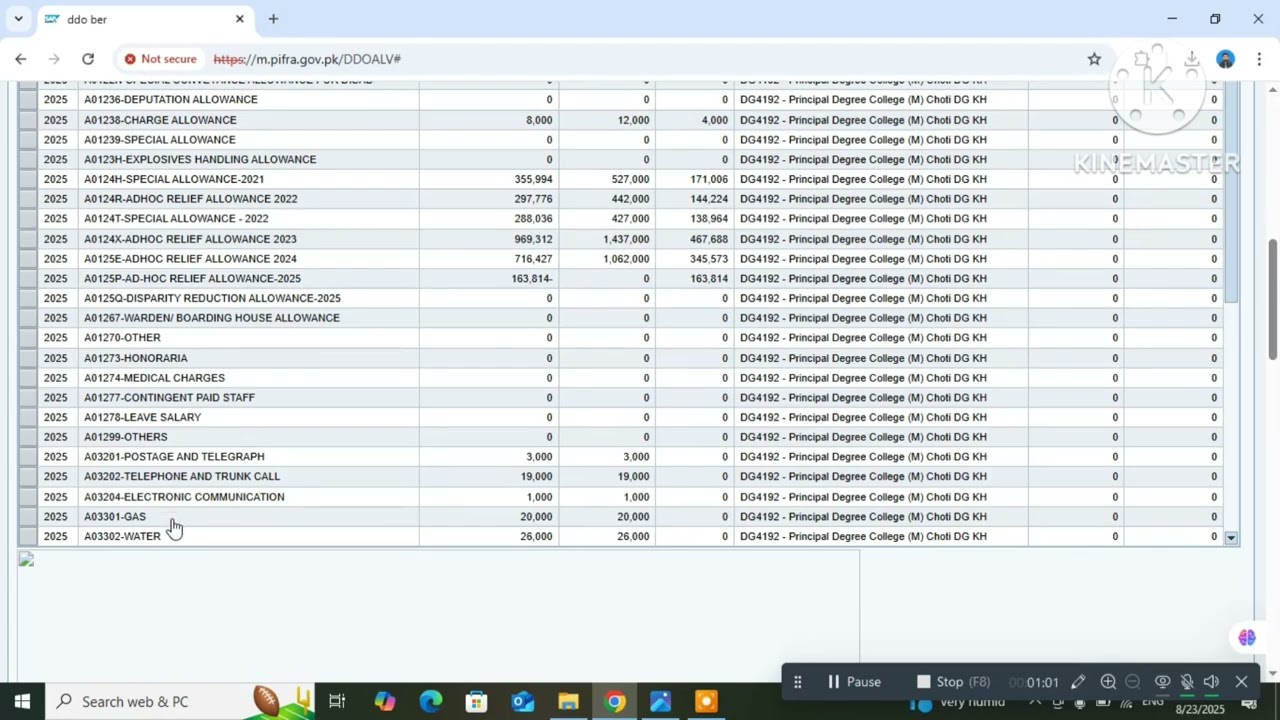Bookmark this page with the star icon

[1094, 59]
